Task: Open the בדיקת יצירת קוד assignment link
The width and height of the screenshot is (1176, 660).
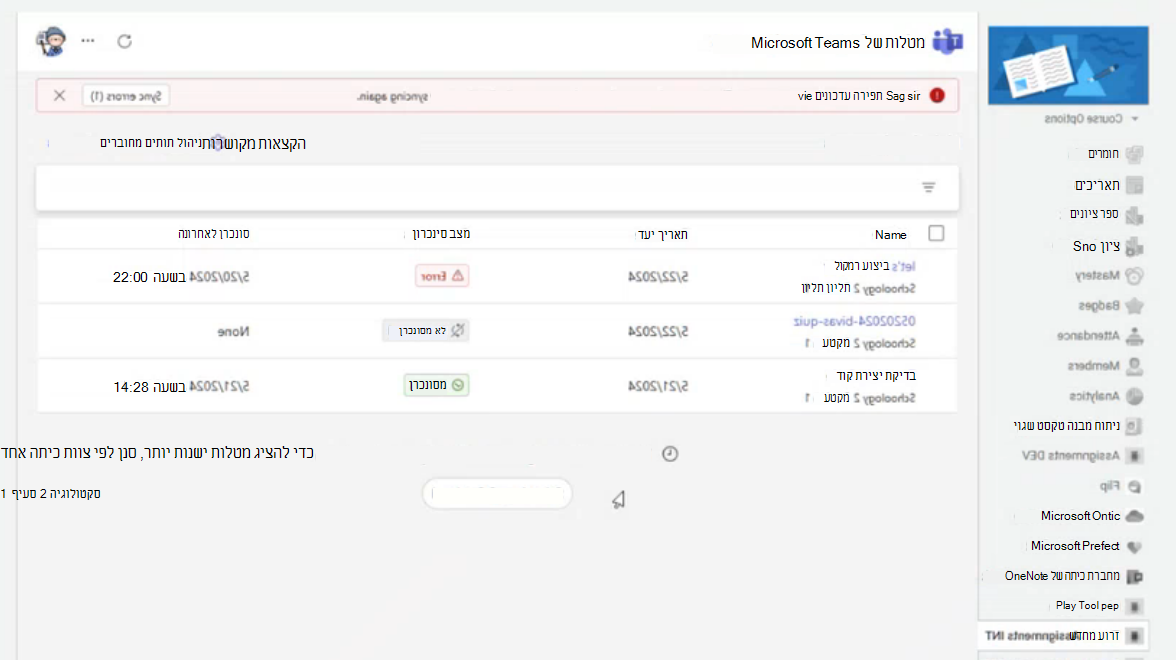Action: click(876, 375)
